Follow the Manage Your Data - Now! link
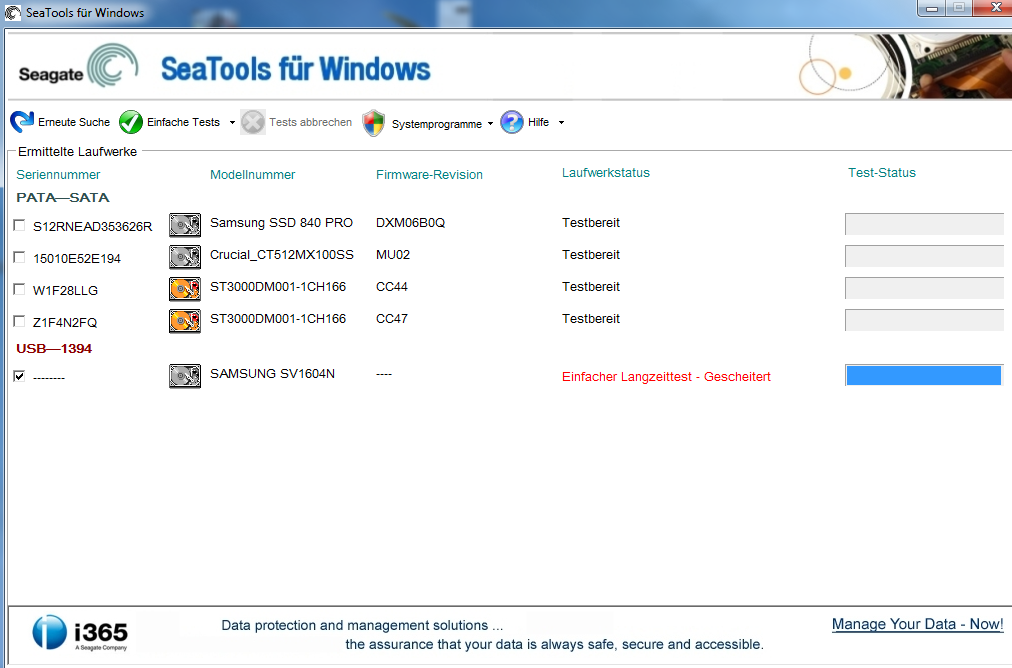Screen dimensions: 1012x668 coord(917,624)
